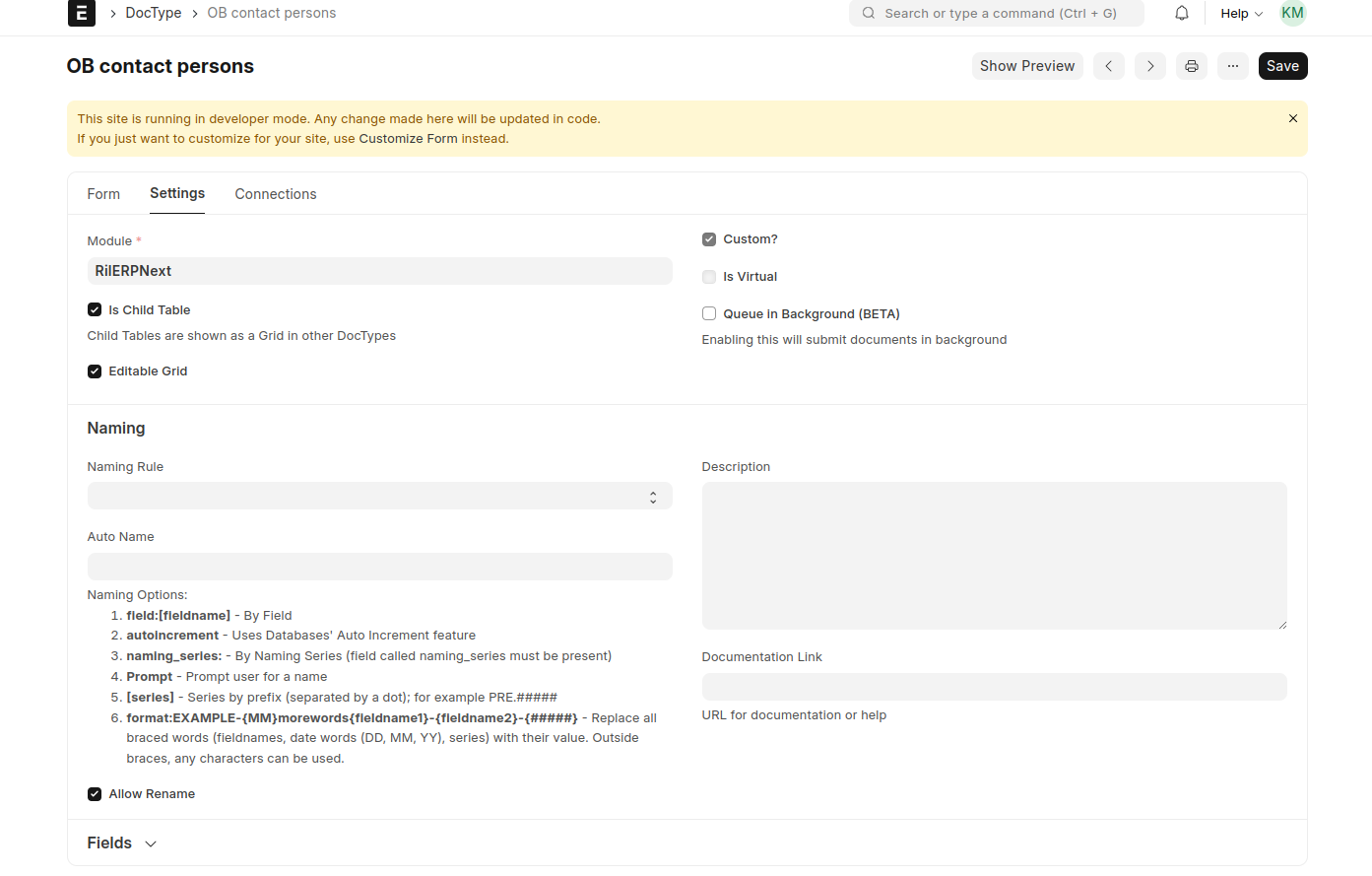Select the Settings tab

click(x=177, y=193)
